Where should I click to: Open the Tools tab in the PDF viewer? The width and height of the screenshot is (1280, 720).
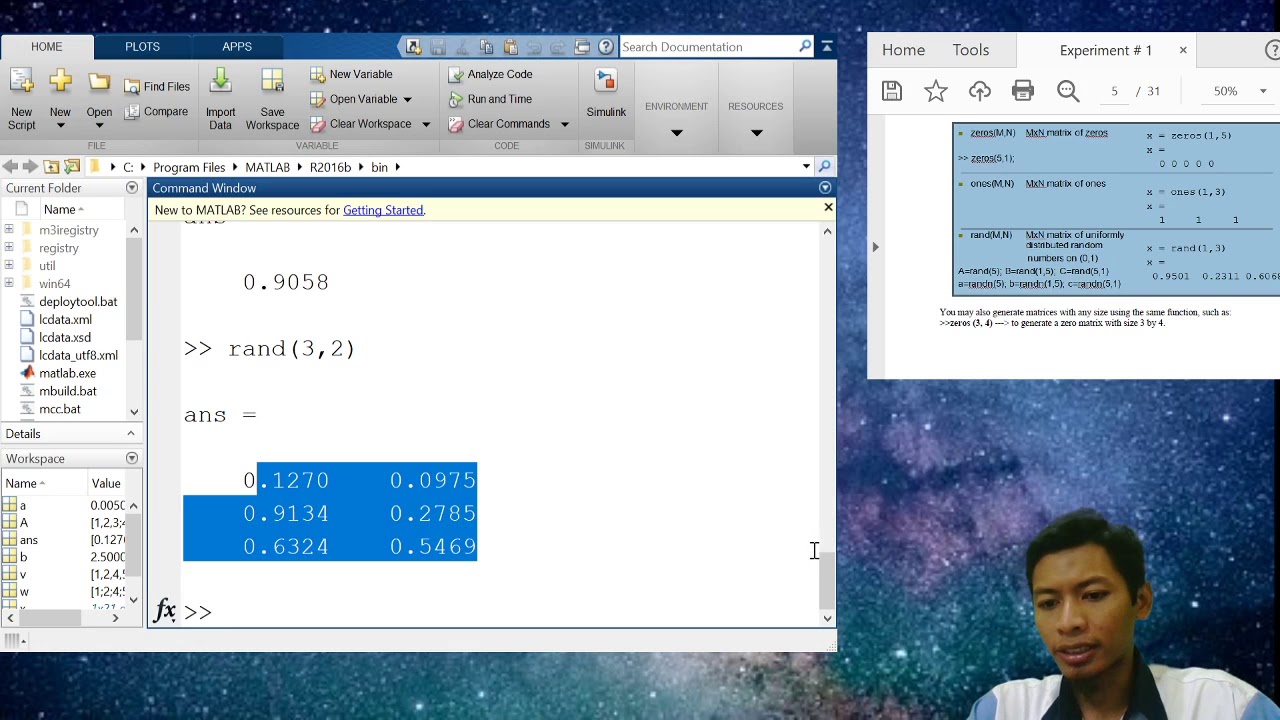[x=970, y=50]
